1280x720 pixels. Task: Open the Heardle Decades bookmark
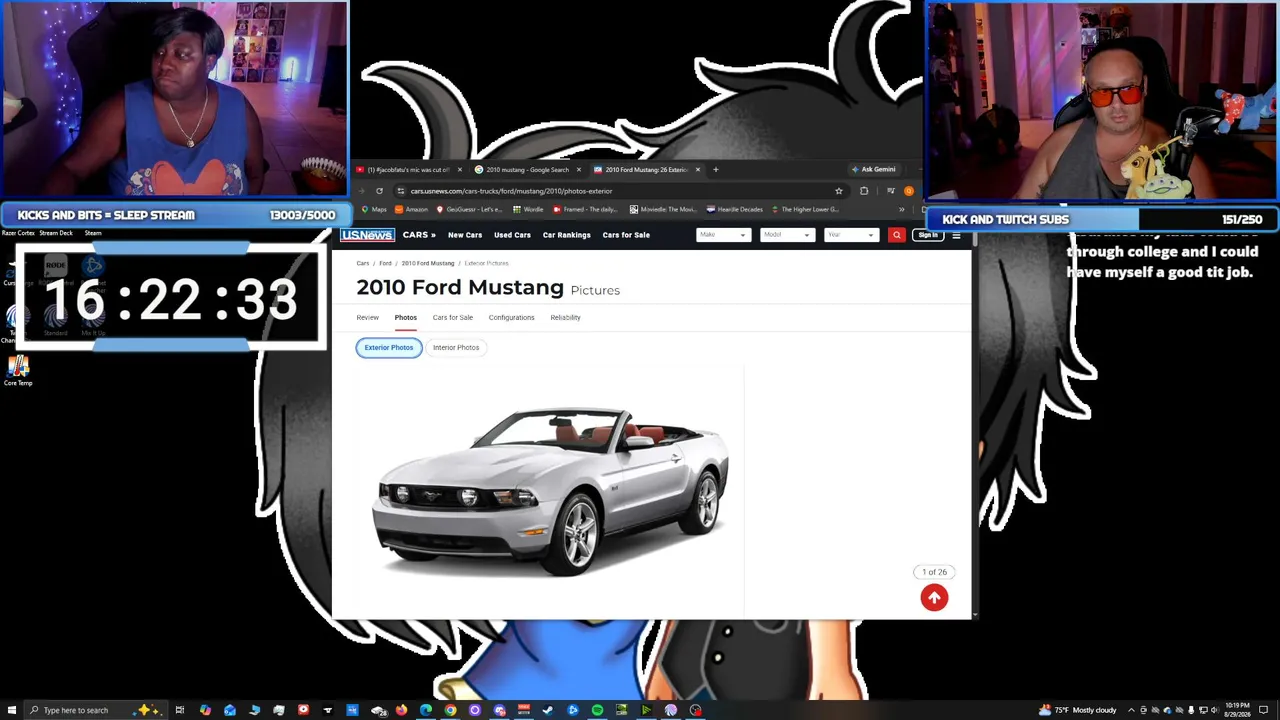coord(734,210)
